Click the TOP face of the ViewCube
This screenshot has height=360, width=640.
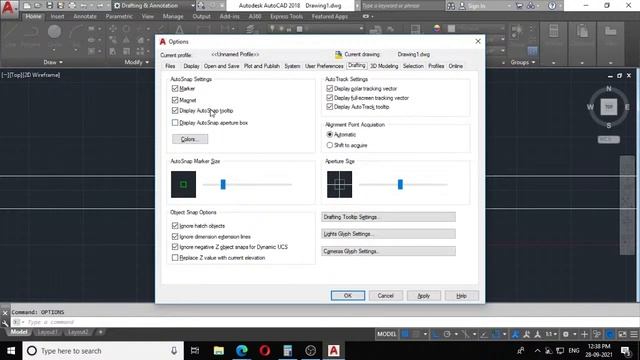(x=609, y=107)
